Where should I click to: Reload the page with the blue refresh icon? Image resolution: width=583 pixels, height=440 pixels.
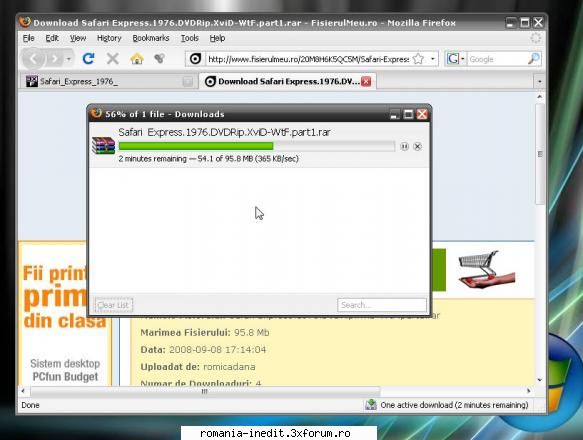pyautogui.click(x=88, y=58)
